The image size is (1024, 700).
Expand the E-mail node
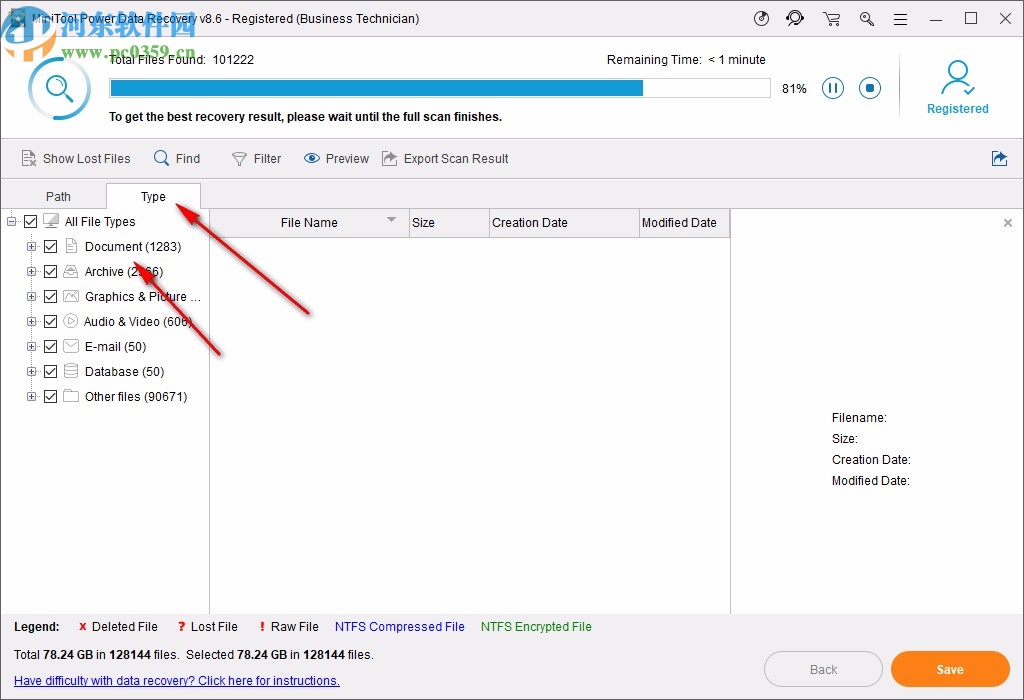pos(31,346)
